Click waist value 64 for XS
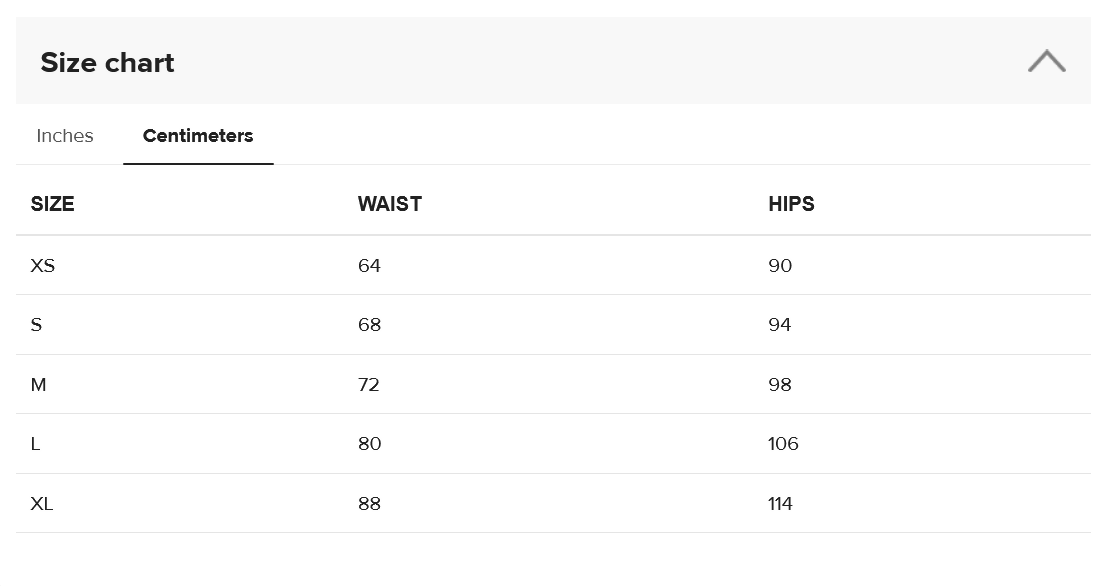1106x586 pixels. pos(369,266)
